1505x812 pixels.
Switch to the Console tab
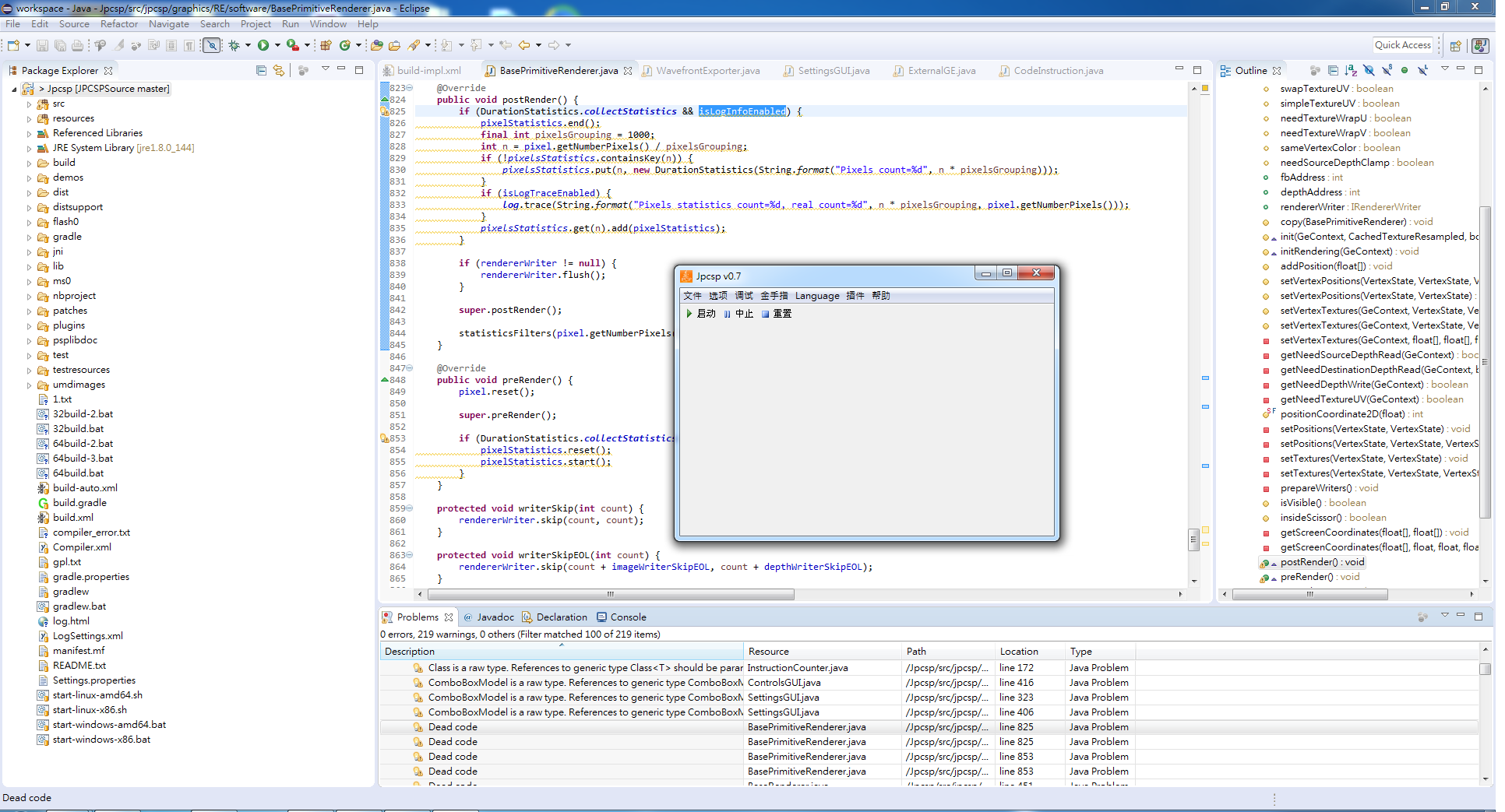click(x=628, y=617)
